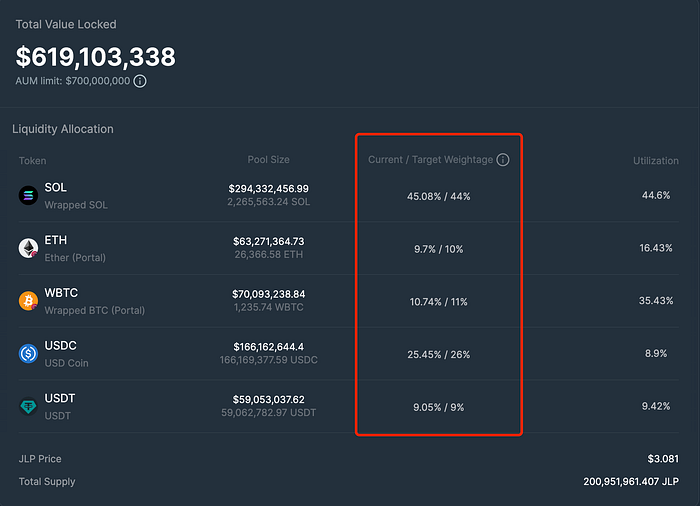Click the Current / Target Weightage header text

click(x=430, y=160)
